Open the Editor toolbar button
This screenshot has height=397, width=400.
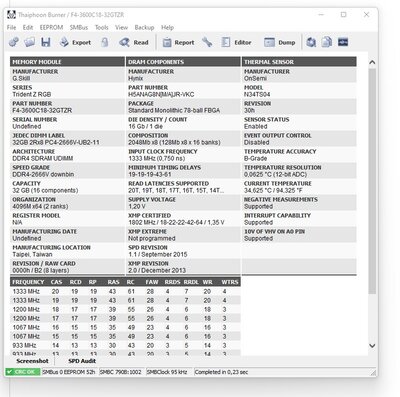[236, 42]
